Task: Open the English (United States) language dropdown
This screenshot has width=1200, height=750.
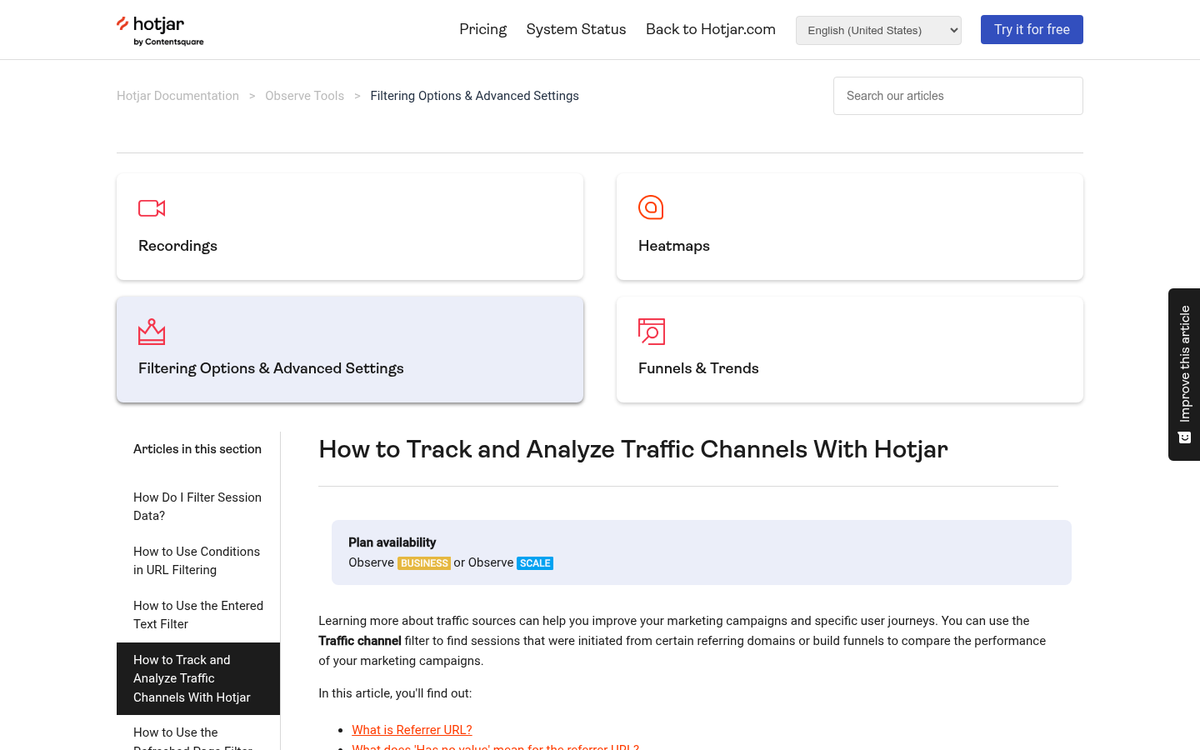Action: point(878,31)
